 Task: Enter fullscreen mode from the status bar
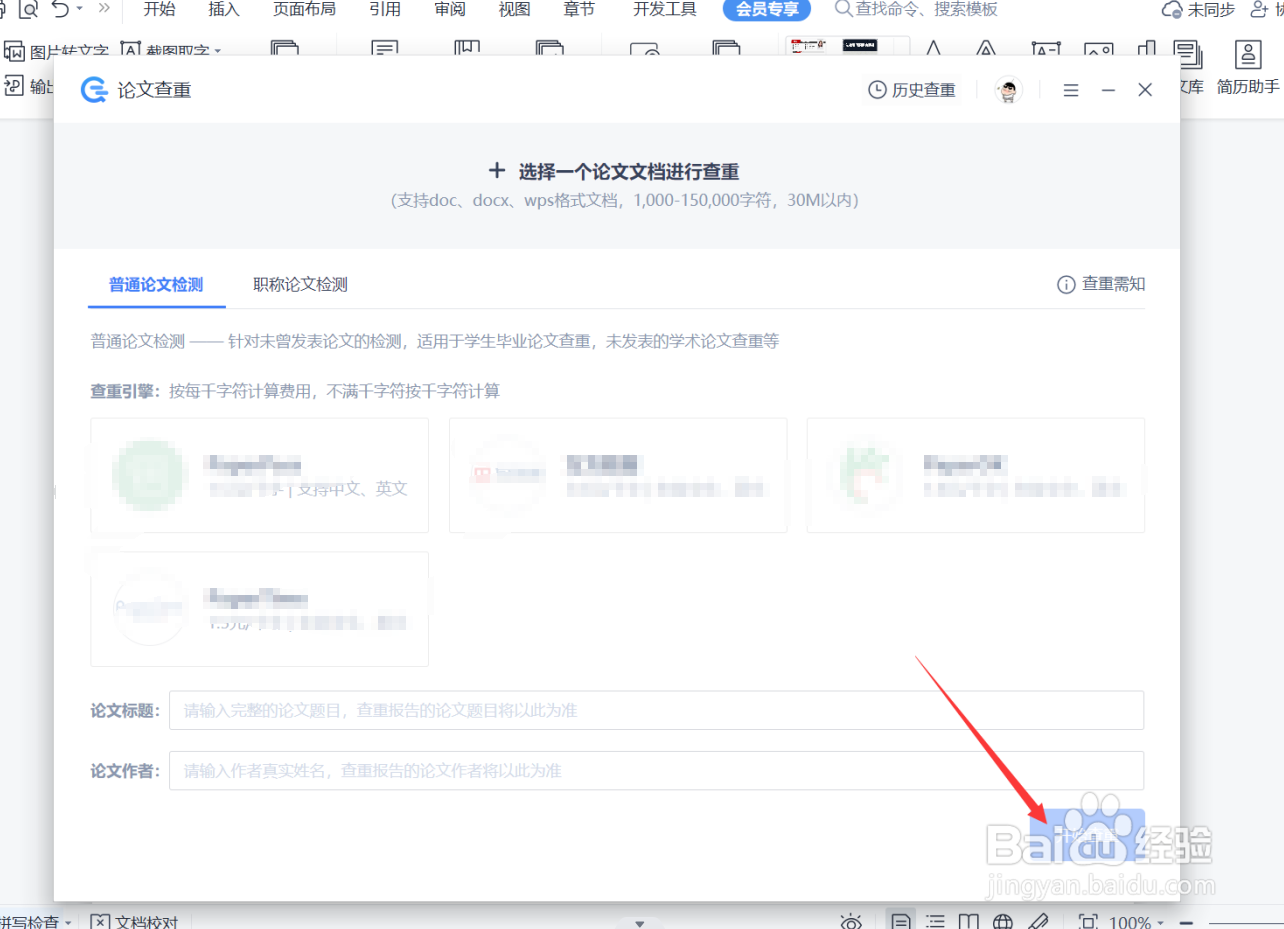(x=1088, y=921)
